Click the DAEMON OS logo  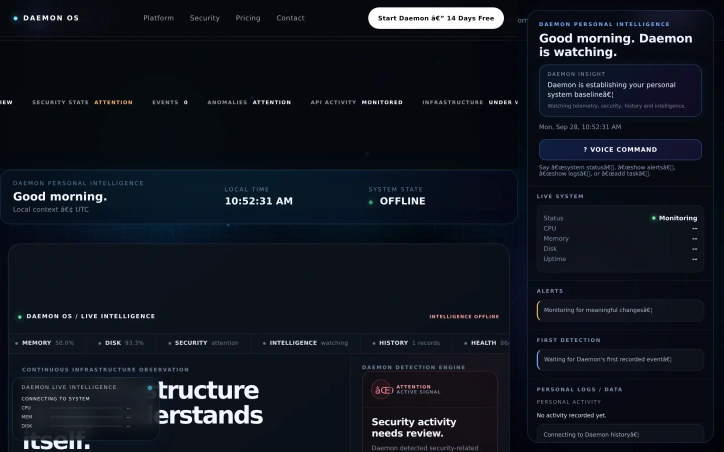click(46, 18)
